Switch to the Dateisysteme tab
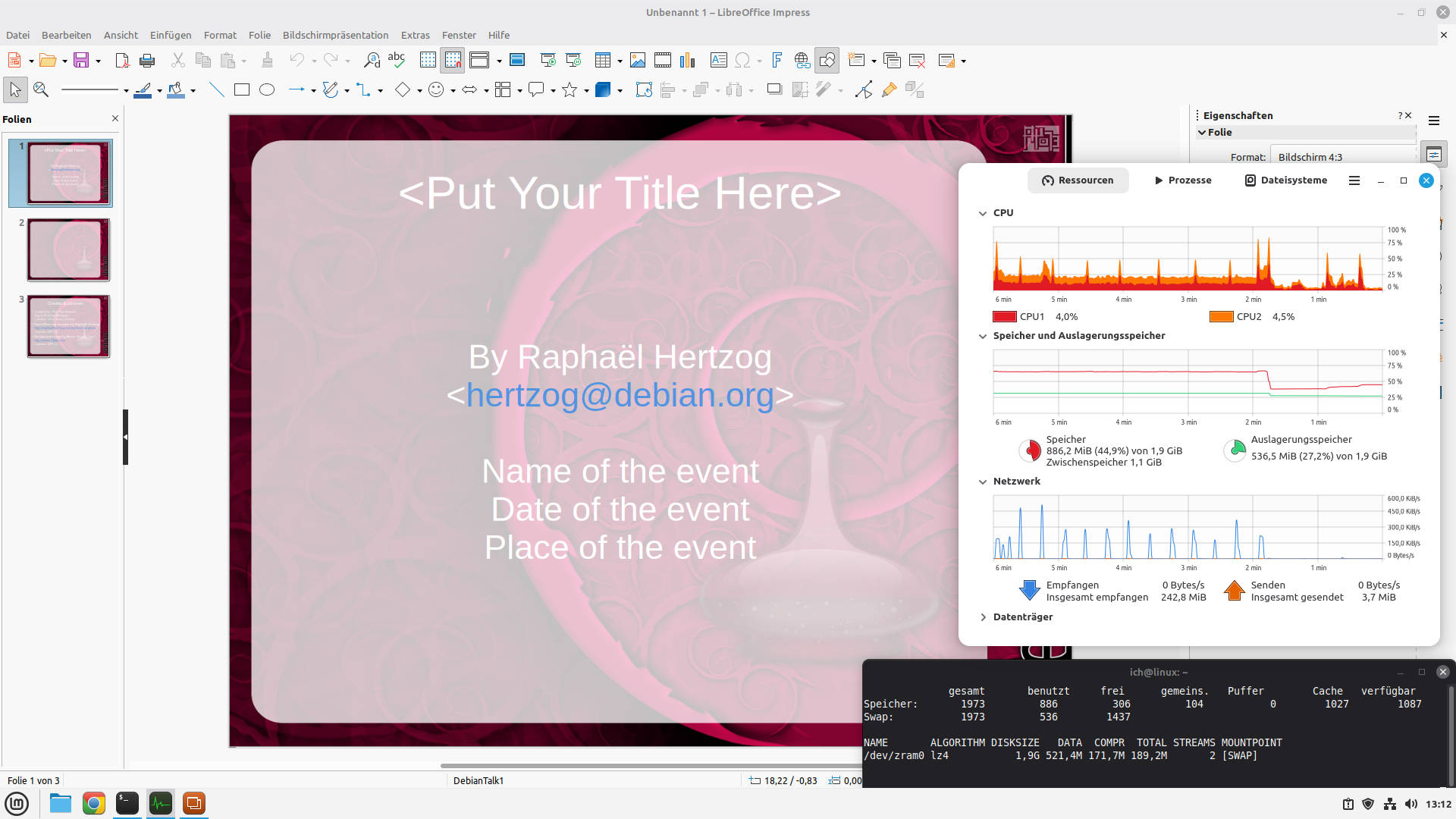Viewport: 1456px width, 819px height. pos(1286,180)
